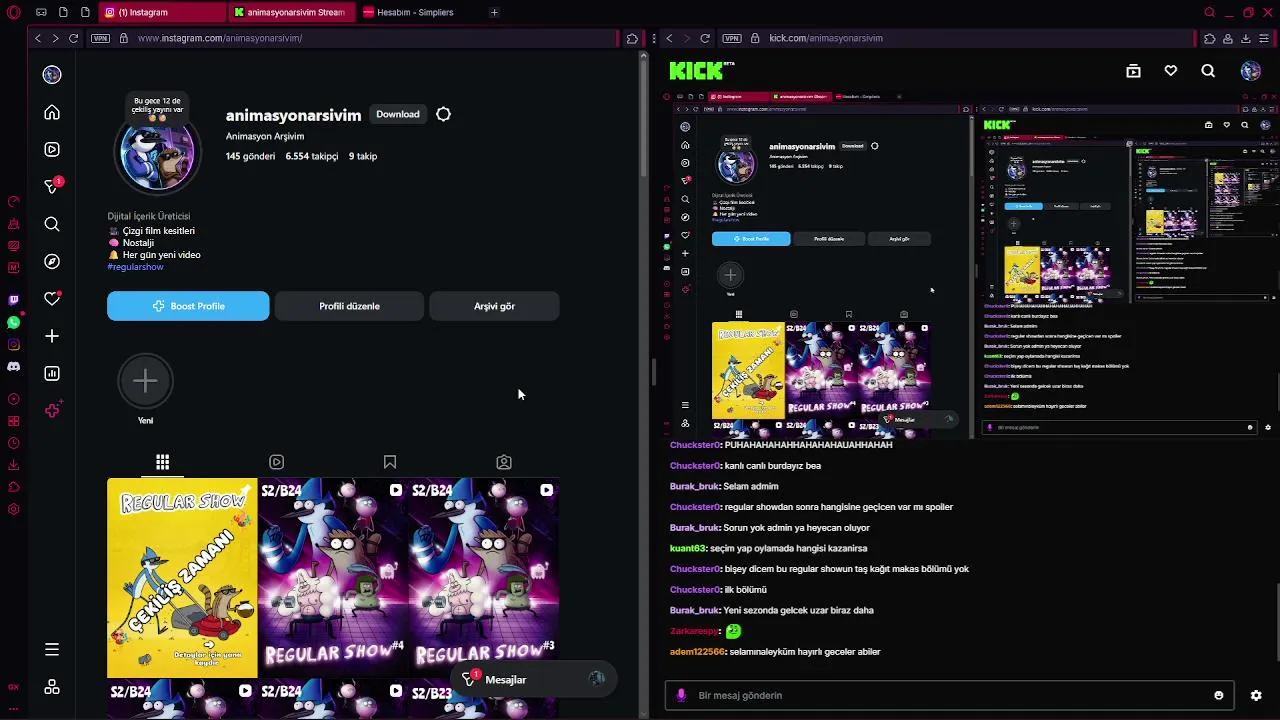Create new post with plus icon
The image size is (1280, 720).
click(x=52, y=336)
